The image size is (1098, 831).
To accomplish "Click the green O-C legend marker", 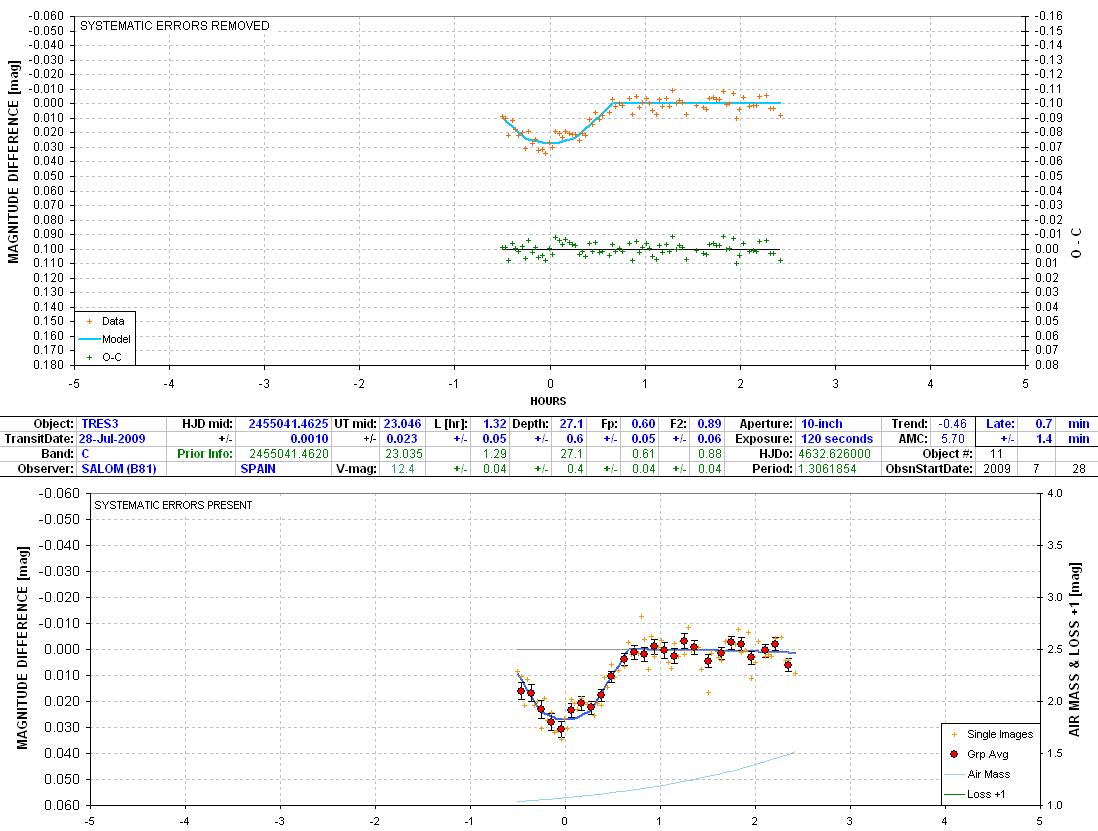I will pyautogui.click(x=91, y=356).
